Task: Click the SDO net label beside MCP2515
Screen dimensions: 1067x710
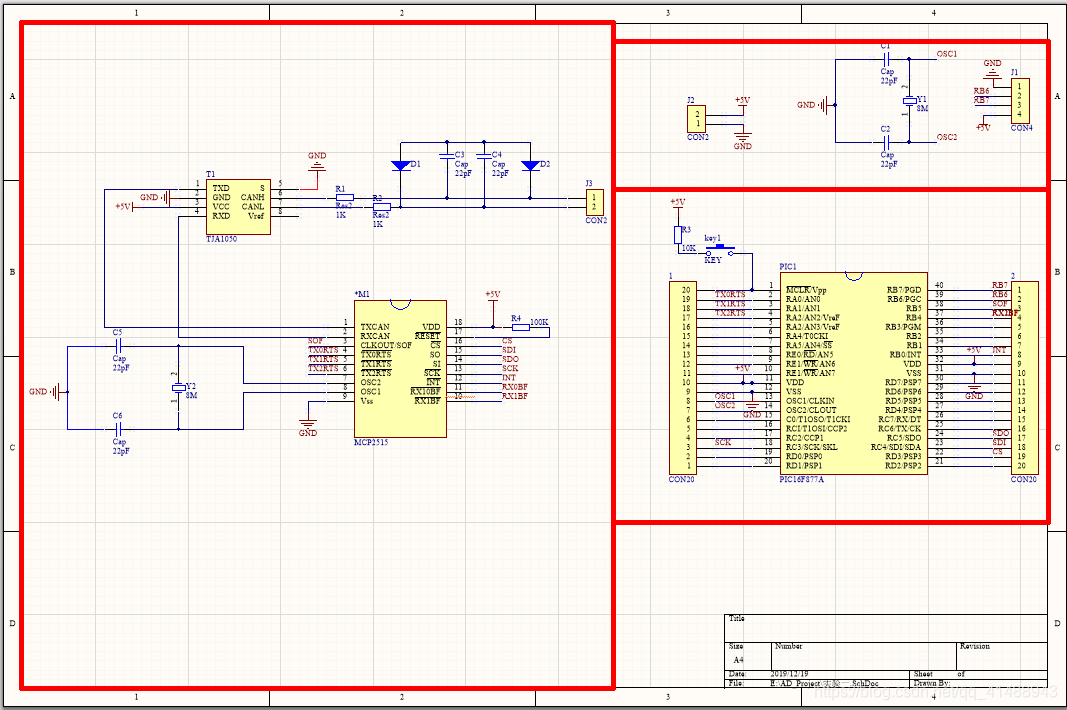Action: 510,359
